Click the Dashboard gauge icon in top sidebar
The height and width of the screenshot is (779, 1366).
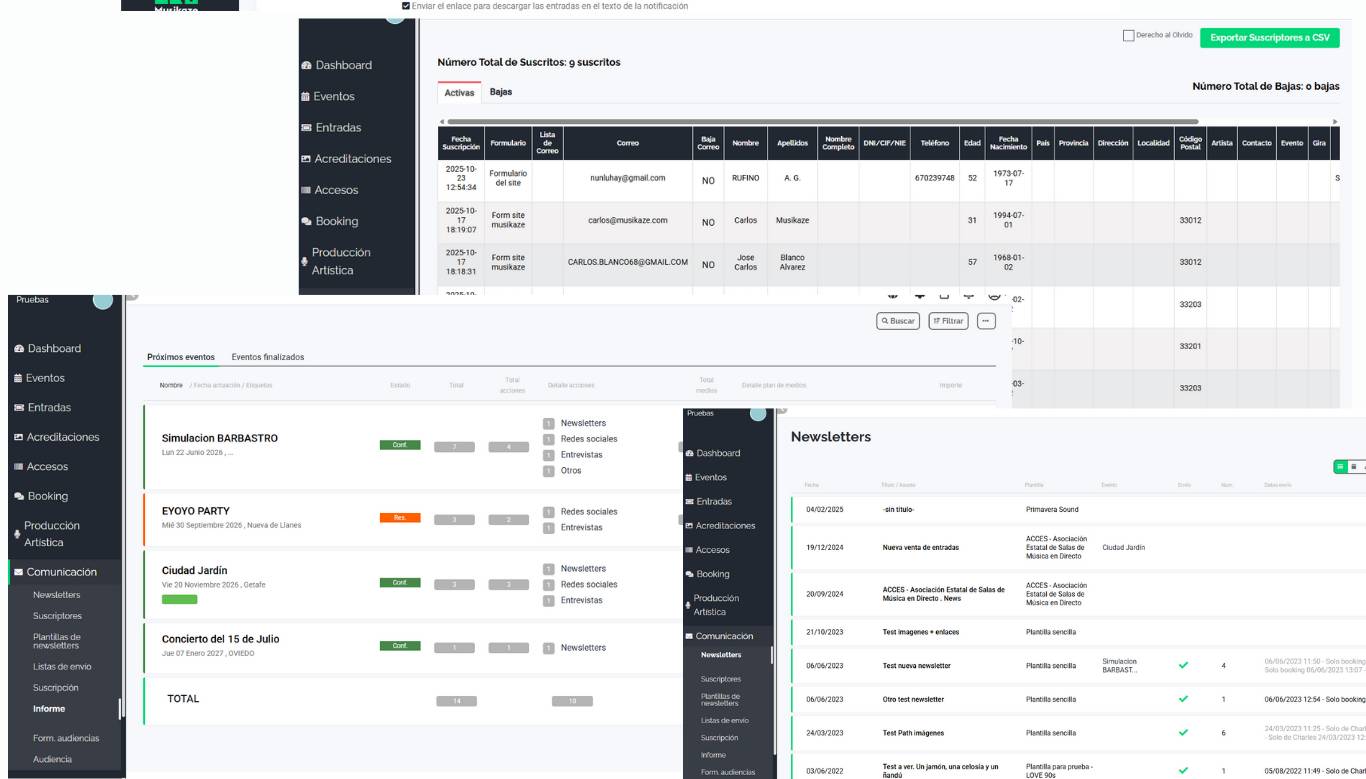click(306, 66)
